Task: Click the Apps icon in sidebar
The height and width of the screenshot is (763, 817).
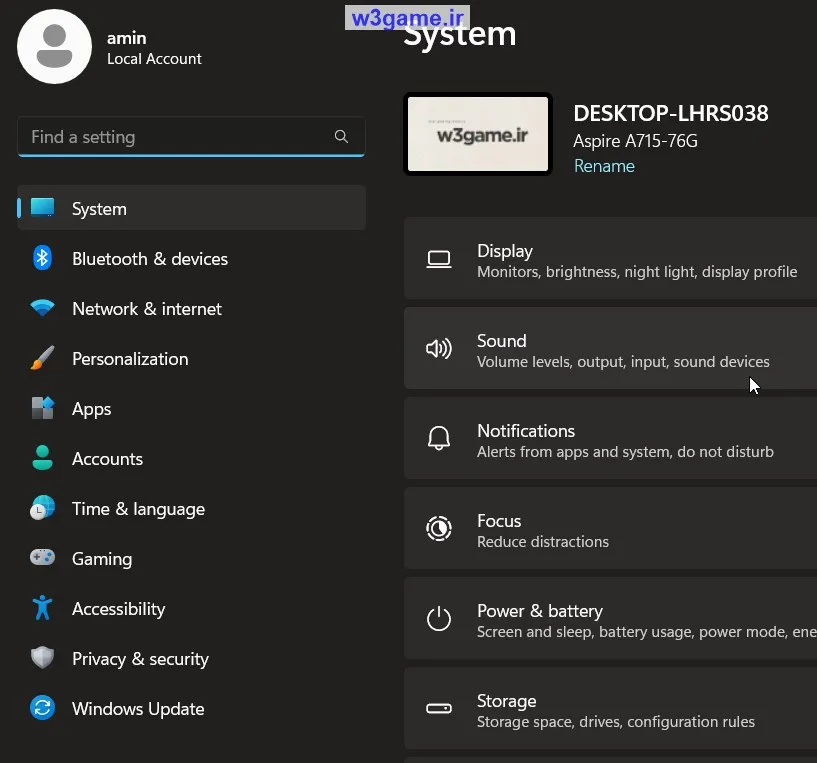Action: pos(42,408)
